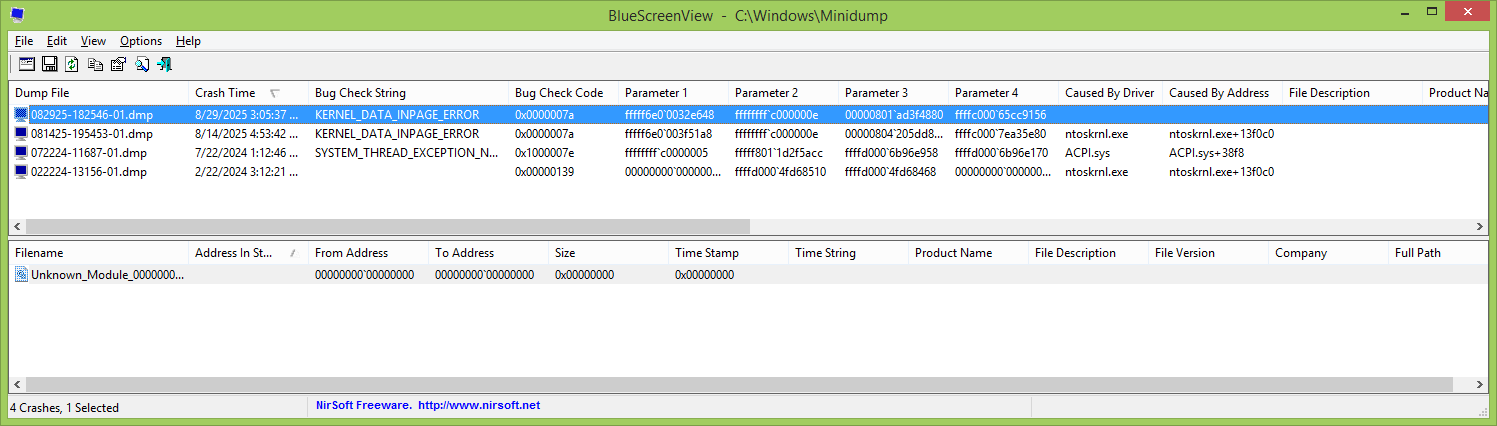Screen dimensions: 1497x426
Task: Click the 0x00000000 Size cell in lower pane
Action: coord(584,274)
